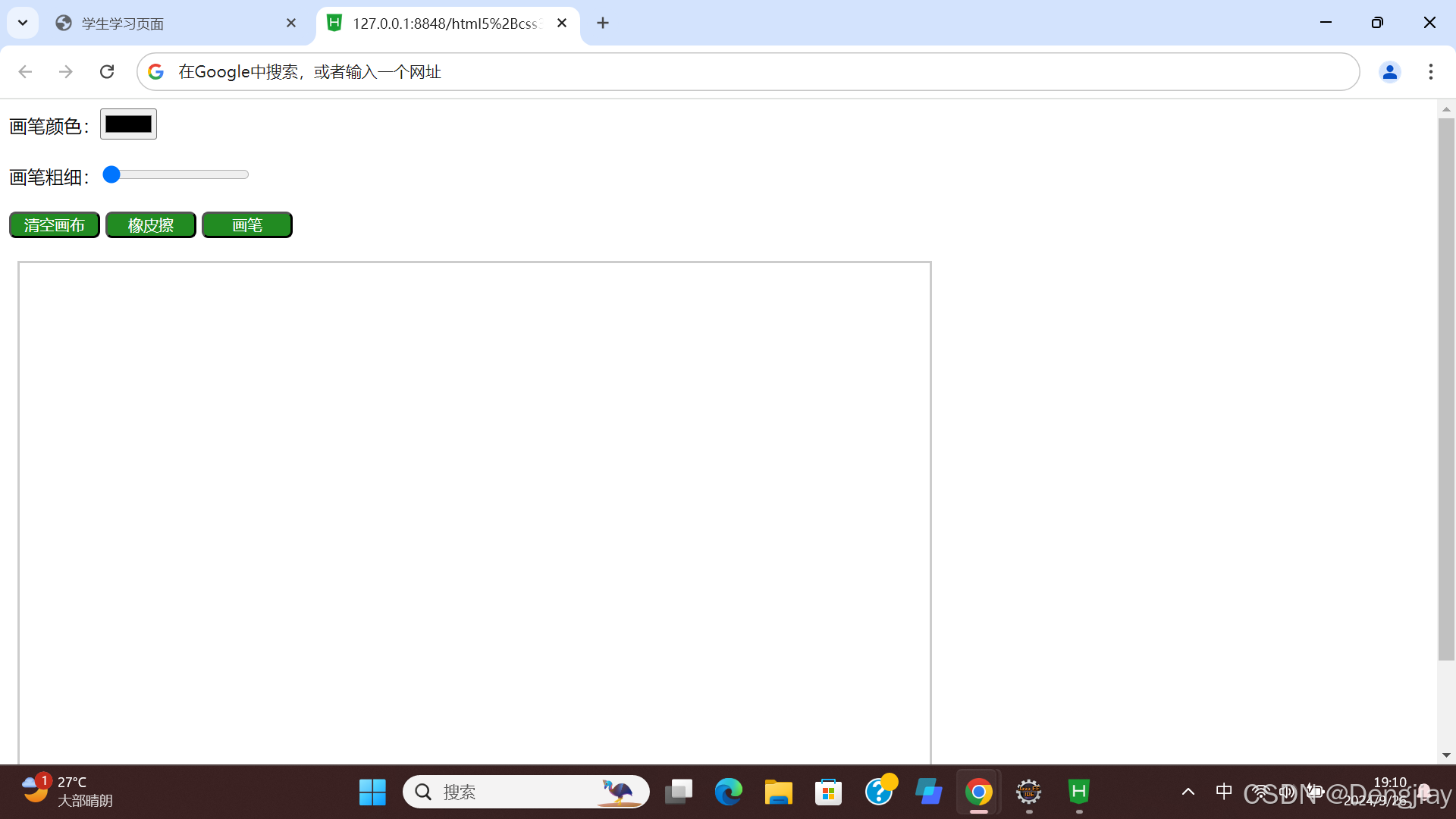Show hidden system tray icons chevron
This screenshot has width=1456, height=819.
1188,792
